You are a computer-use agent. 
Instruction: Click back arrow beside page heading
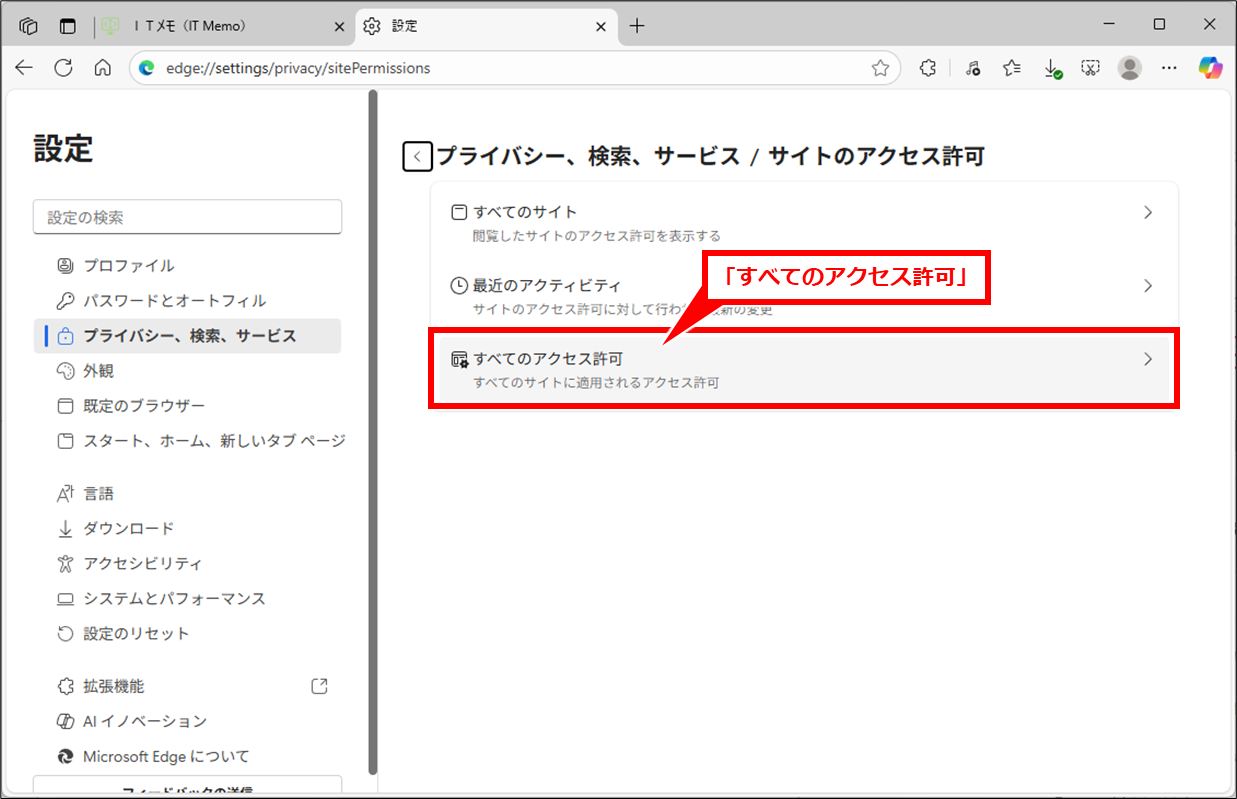[x=417, y=157]
